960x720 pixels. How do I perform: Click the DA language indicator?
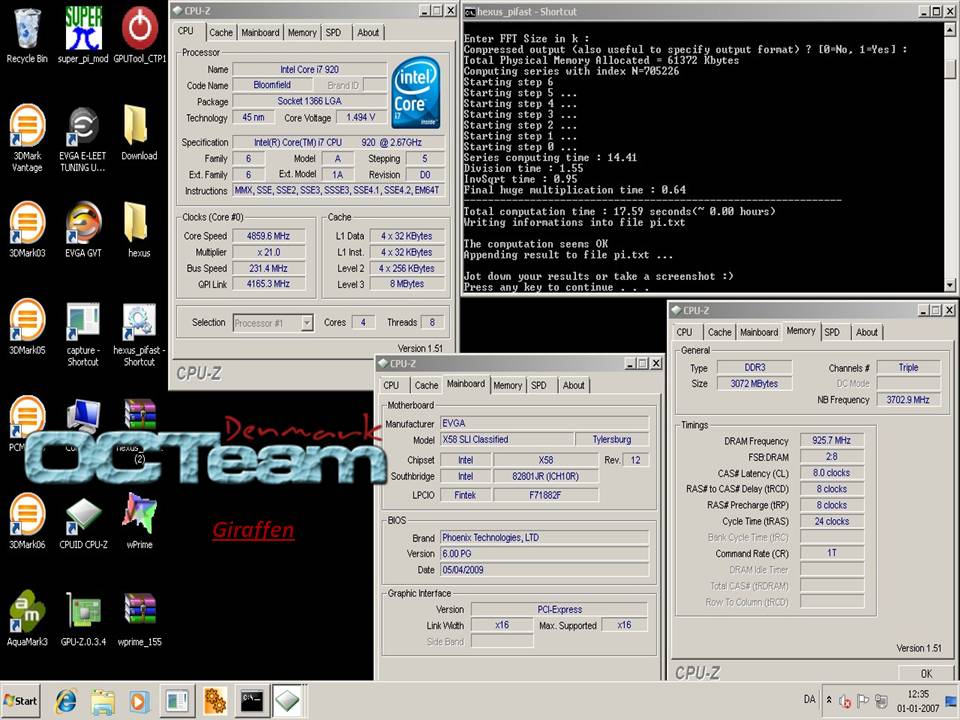pos(809,699)
